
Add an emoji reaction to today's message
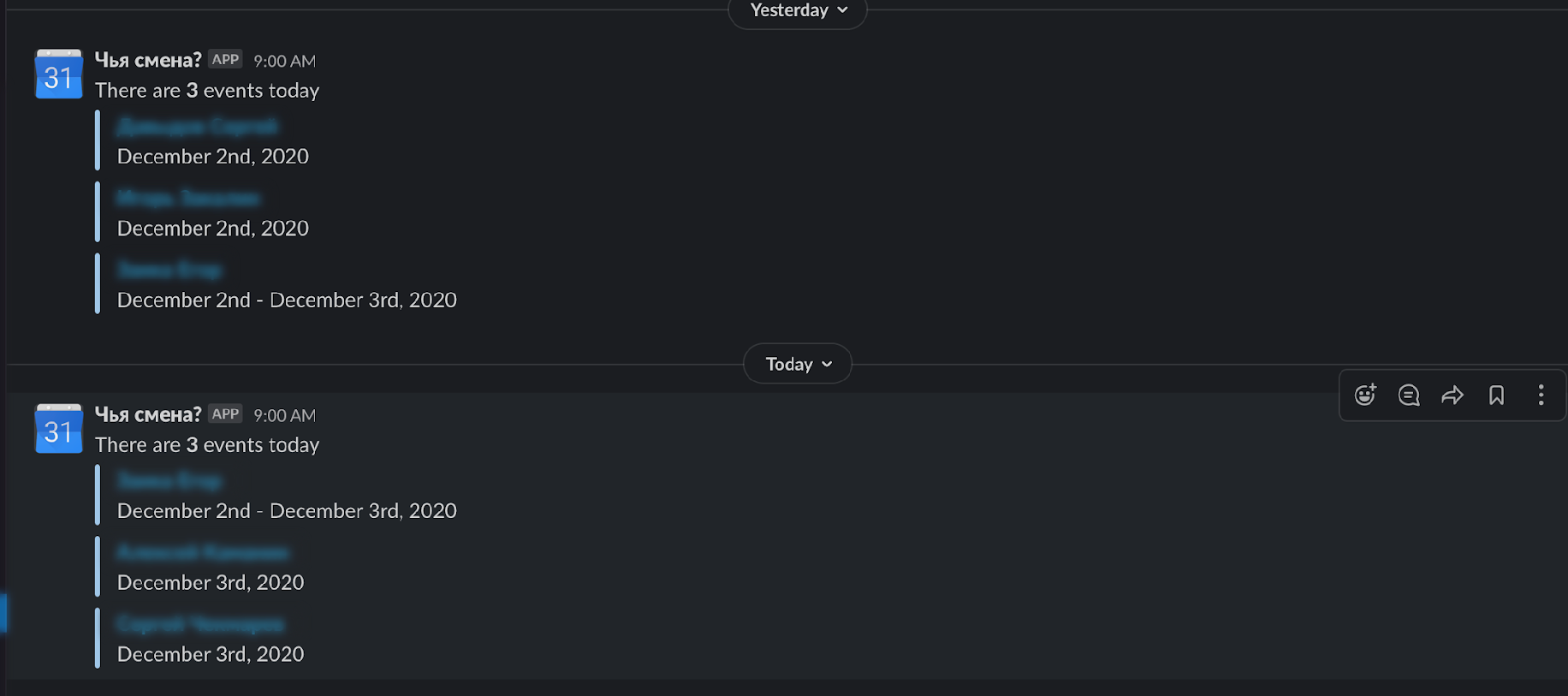pos(1365,395)
